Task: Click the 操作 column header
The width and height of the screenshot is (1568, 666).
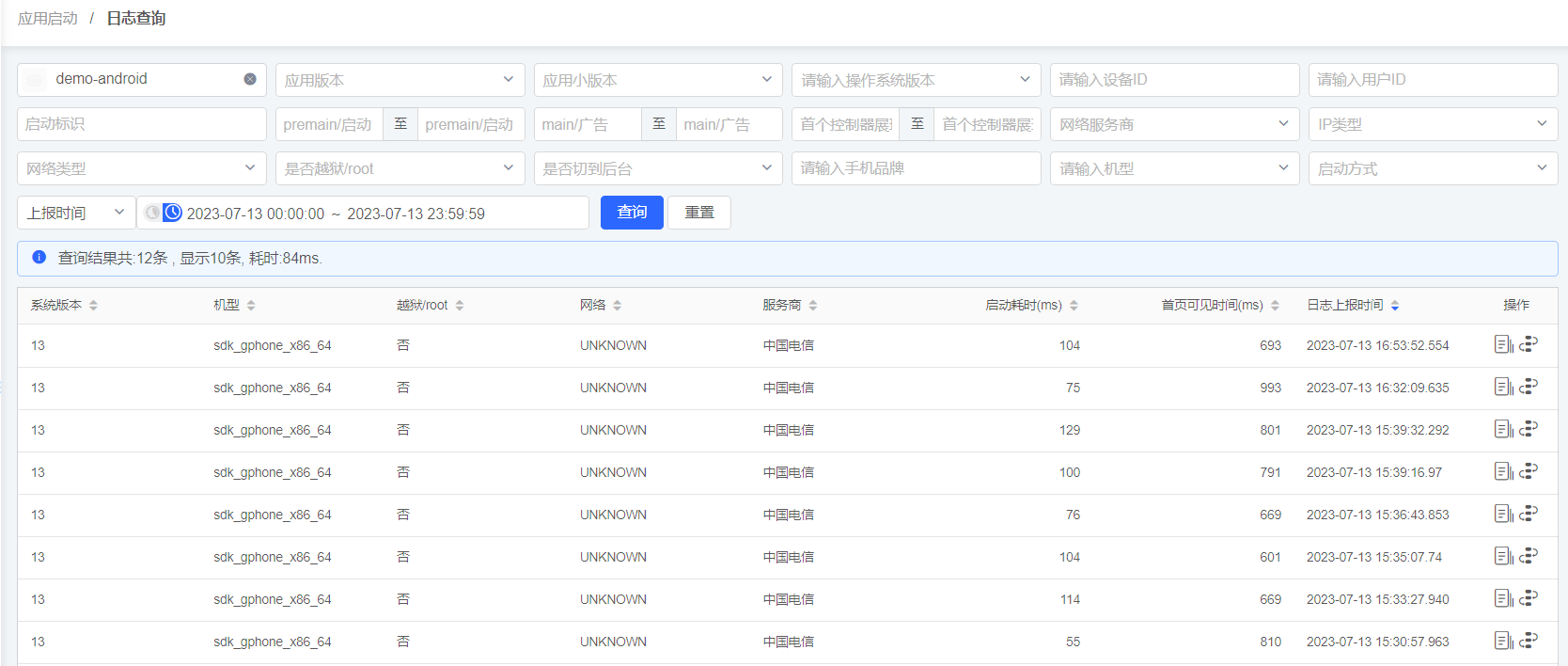Action: 1516,305
